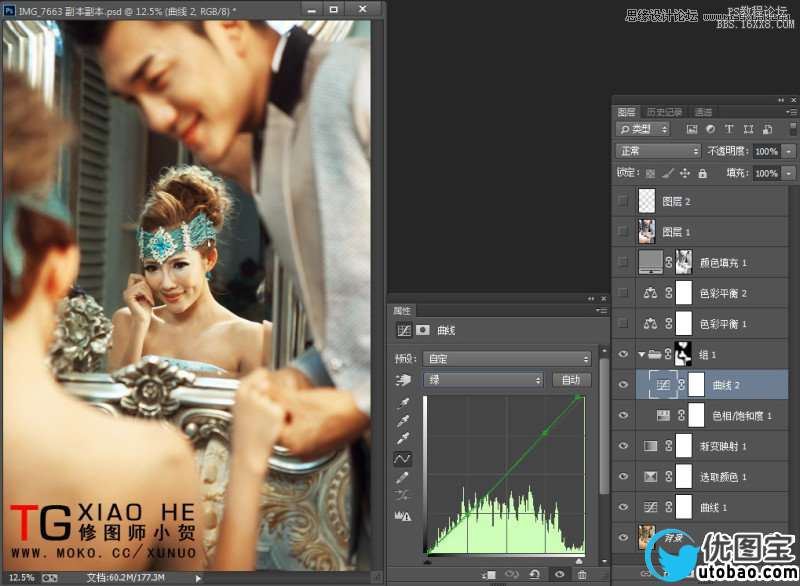
Task: Click the 自动 auto button
Action: (x=571, y=380)
